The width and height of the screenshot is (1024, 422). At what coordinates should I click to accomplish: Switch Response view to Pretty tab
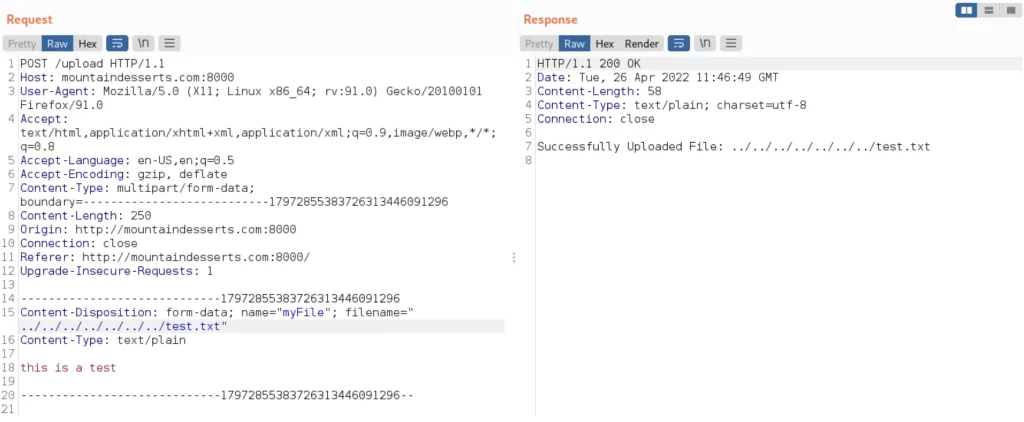[x=539, y=44]
